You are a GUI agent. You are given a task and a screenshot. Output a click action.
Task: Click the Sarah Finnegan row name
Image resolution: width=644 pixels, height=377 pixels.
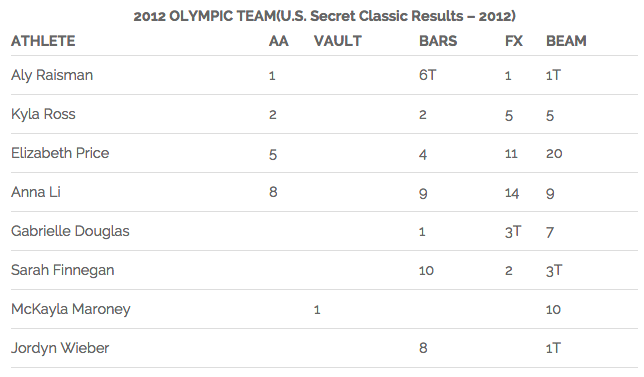click(62, 270)
